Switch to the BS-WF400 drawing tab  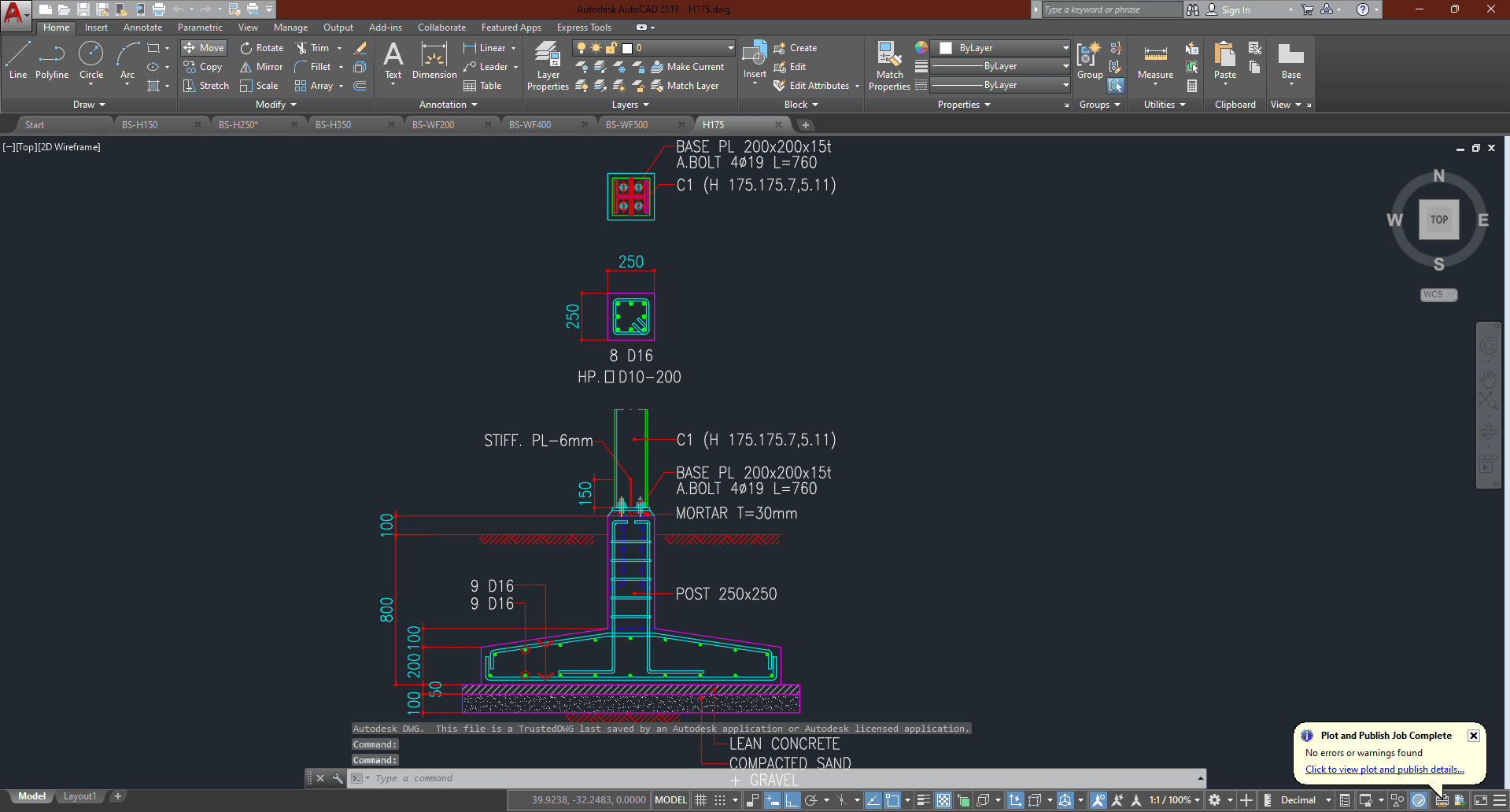tap(530, 125)
